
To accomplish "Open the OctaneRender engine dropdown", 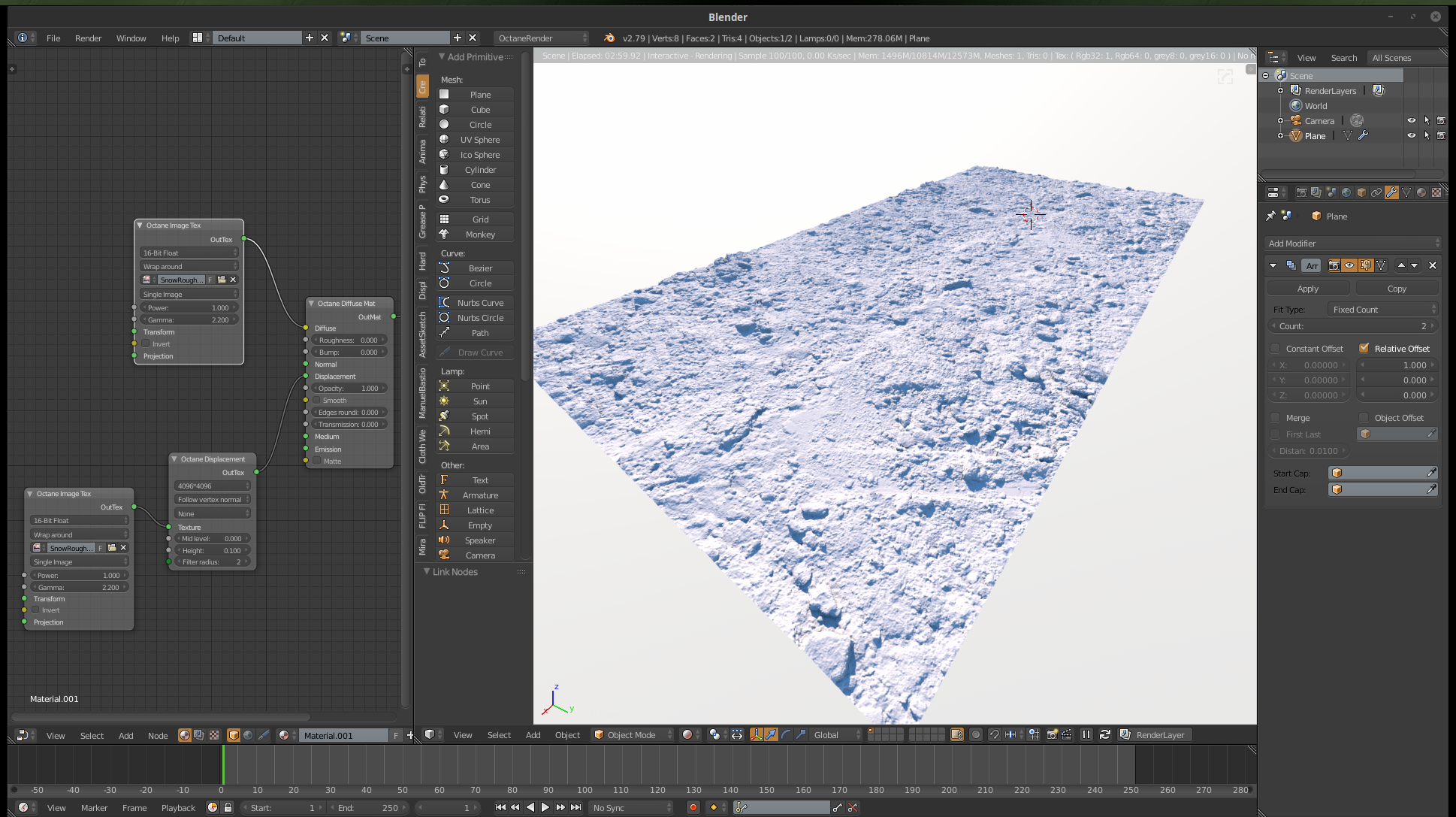I will click(x=542, y=38).
